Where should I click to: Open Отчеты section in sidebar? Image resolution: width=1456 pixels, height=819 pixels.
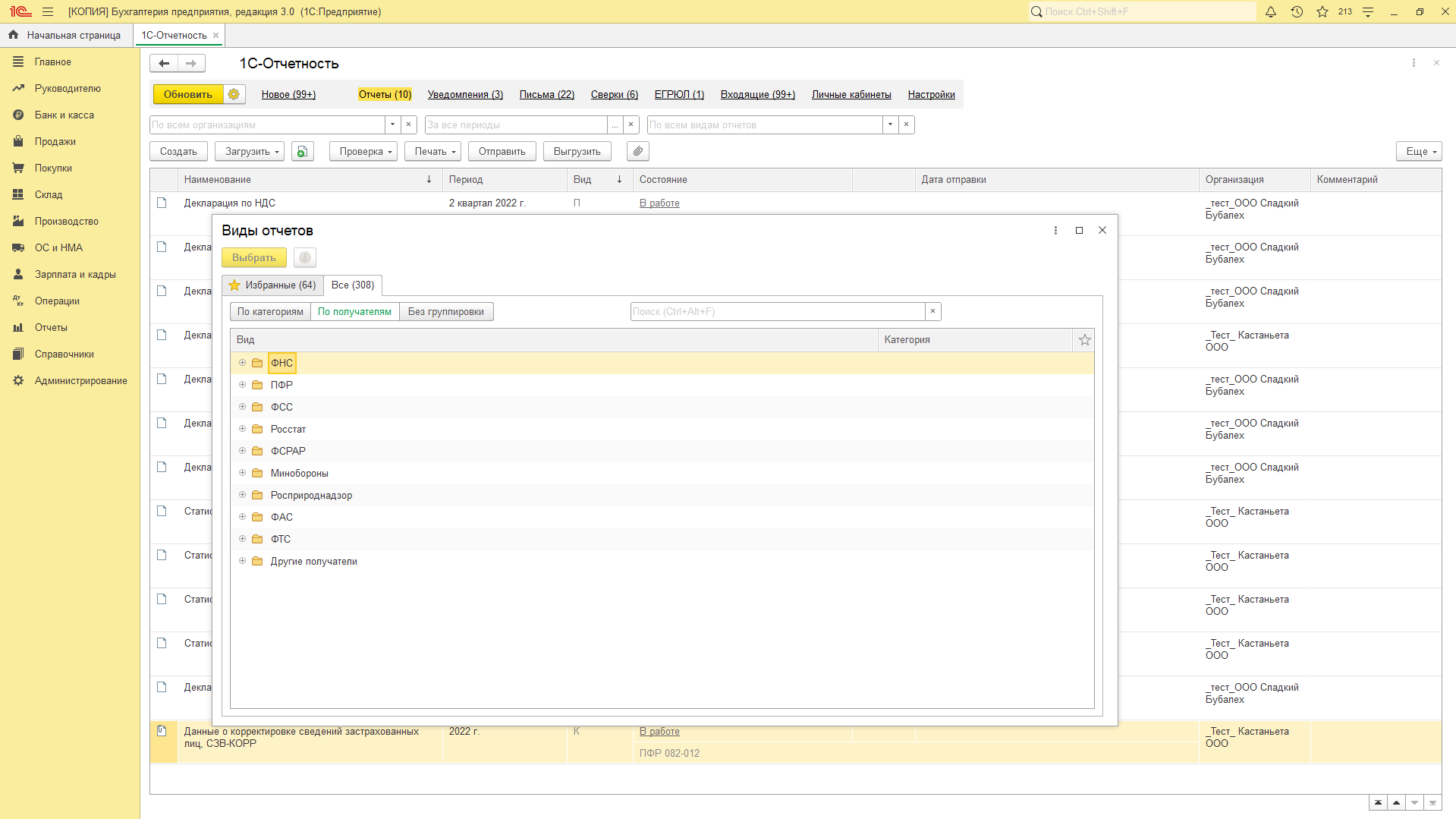point(51,328)
